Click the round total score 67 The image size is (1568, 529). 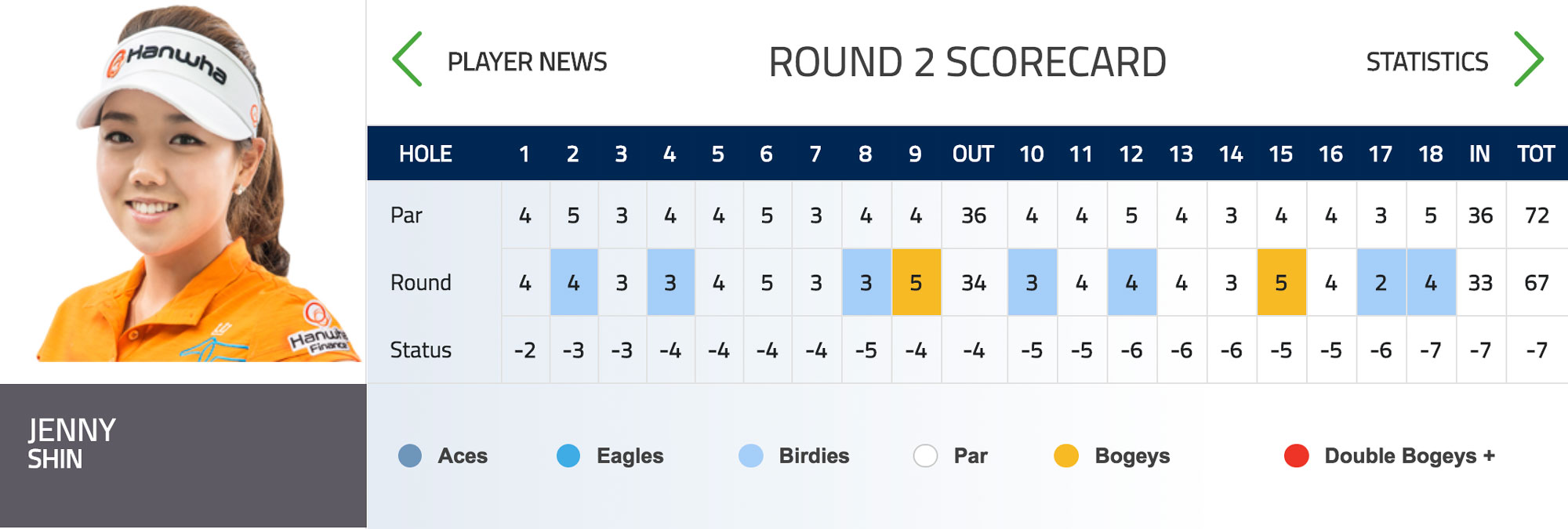[x=1536, y=282]
